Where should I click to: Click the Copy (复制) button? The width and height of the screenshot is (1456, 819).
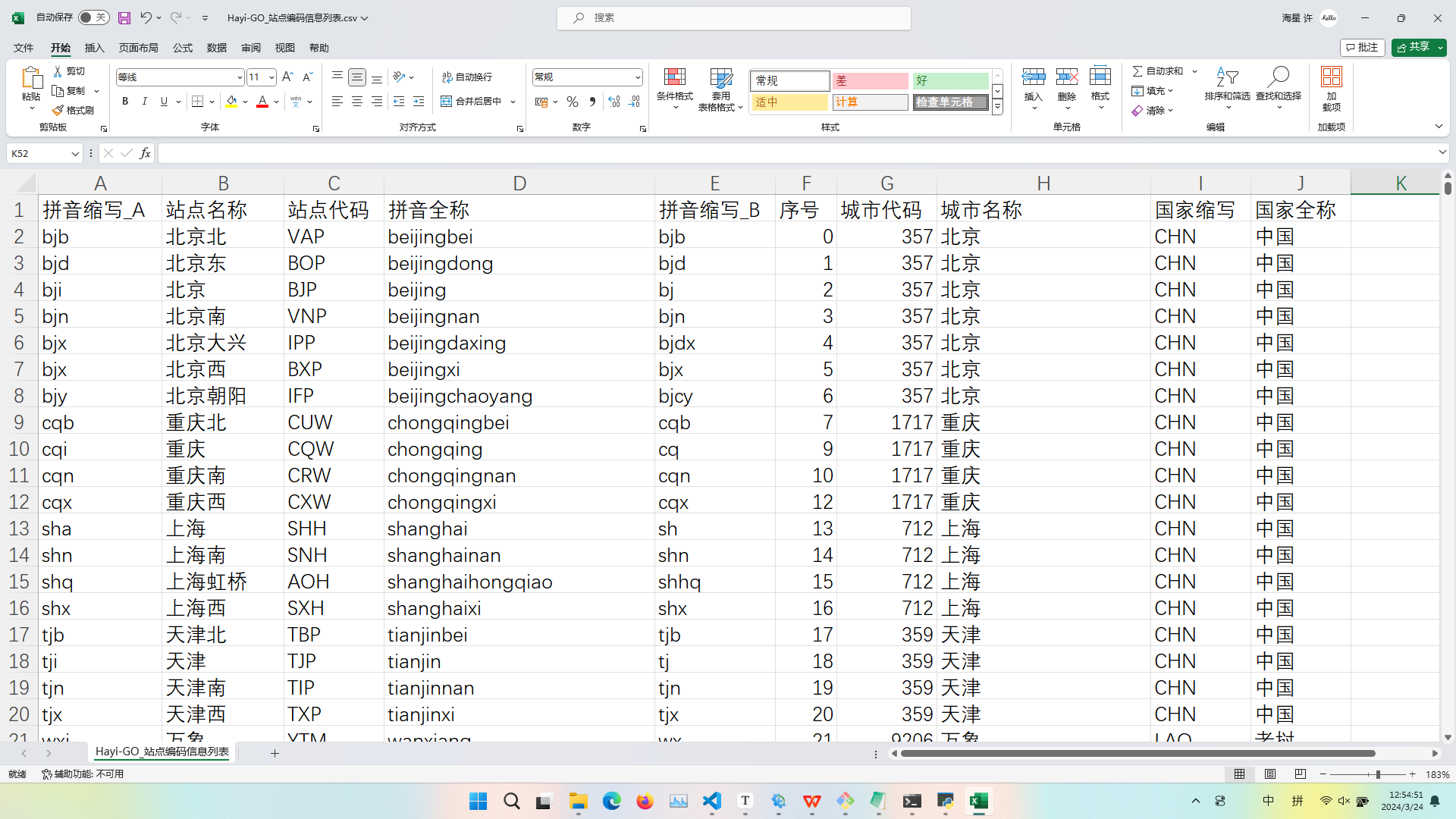point(70,91)
